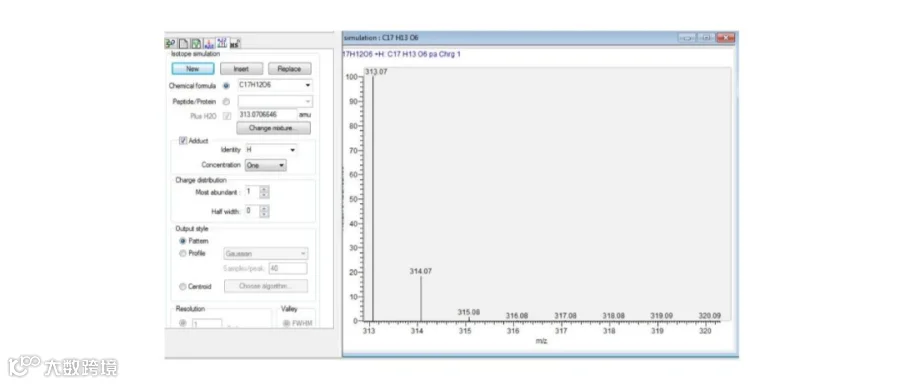Open the first tab icon with molecule symbol
The height and width of the screenshot is (384, 900).
170,44
